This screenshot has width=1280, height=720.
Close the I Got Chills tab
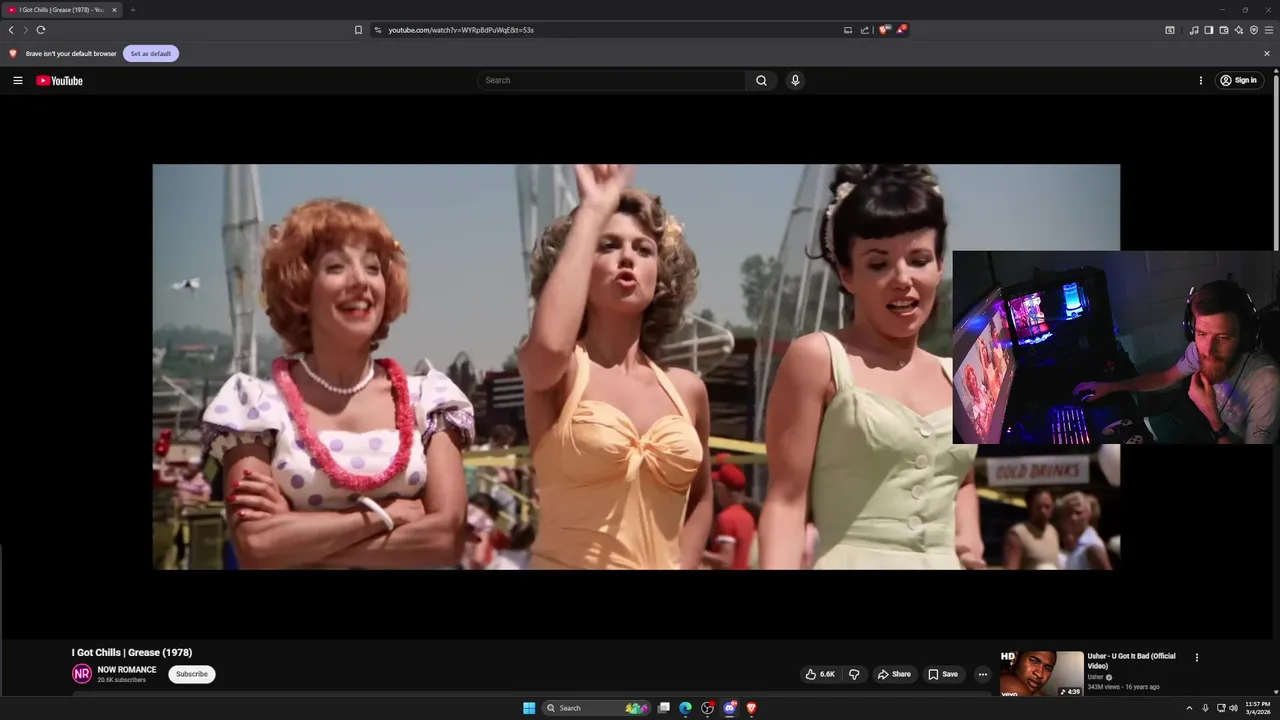114,10
